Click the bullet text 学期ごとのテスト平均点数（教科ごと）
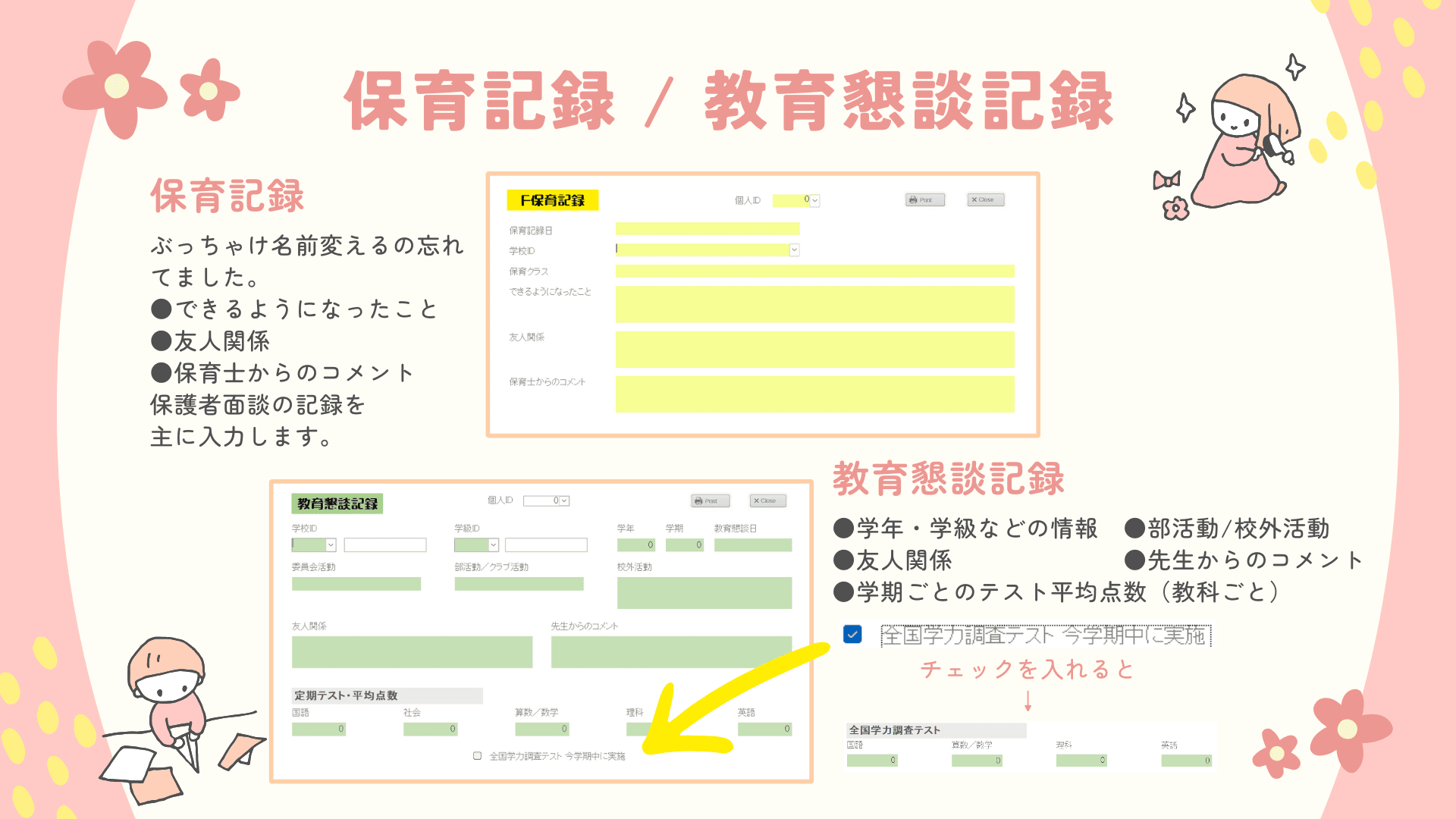Image resolution: width=1456 pixels, height=819 pixels. point(1056,592)
